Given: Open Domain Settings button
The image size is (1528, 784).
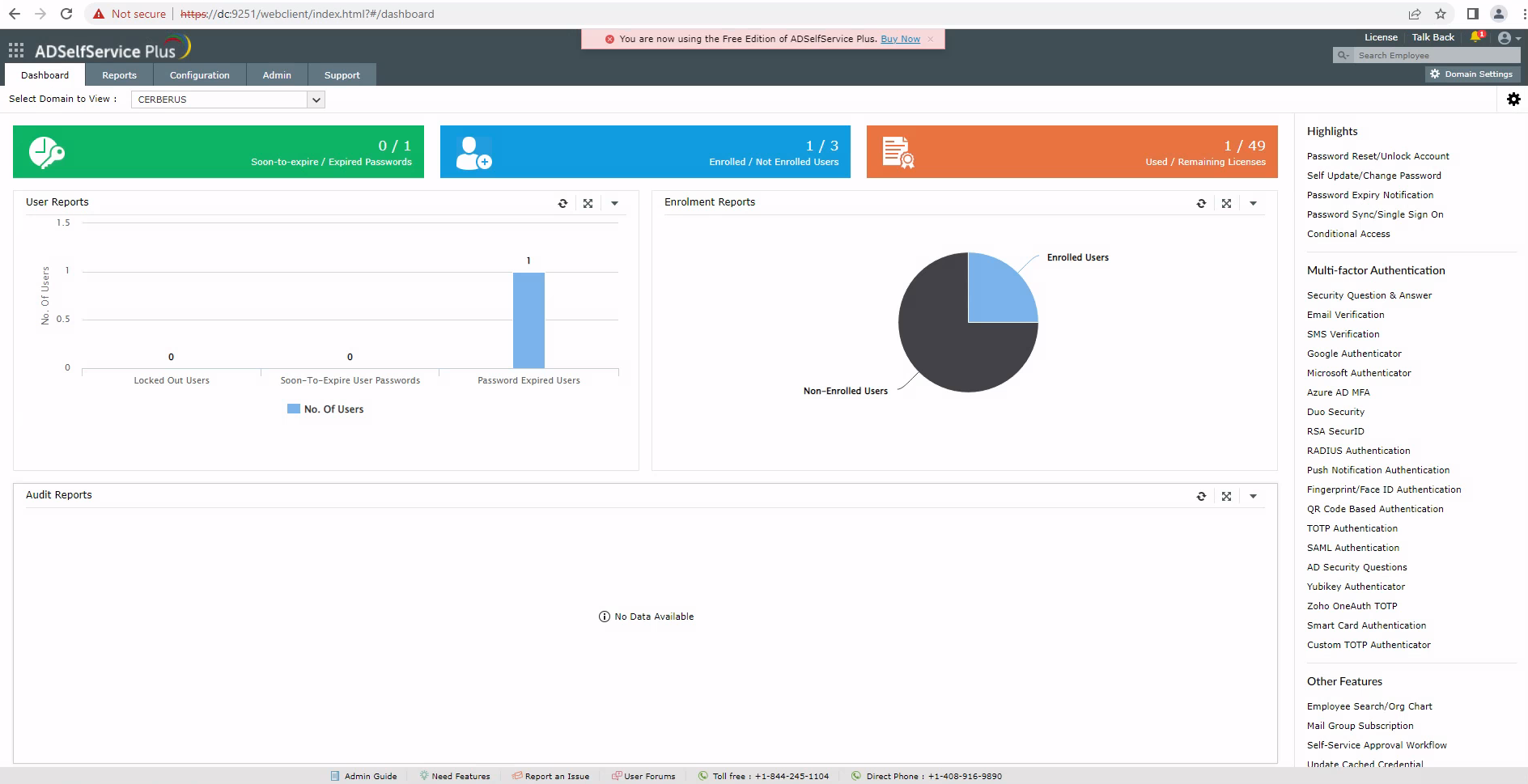Looking at the screenshot, I should (1472, 74).
